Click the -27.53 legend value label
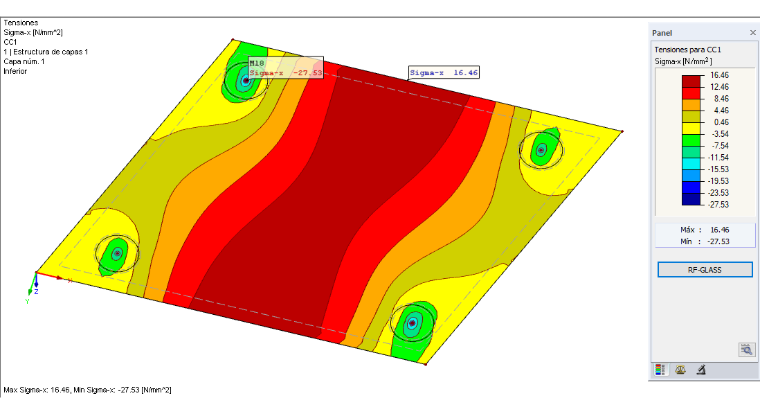Image resolution: width=760 pixels, height=414 pixels. [718, 205]
